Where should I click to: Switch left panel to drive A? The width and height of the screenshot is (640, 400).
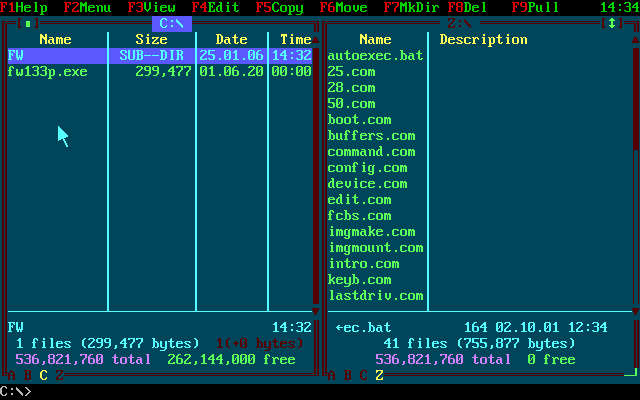(x=11, y=375)
